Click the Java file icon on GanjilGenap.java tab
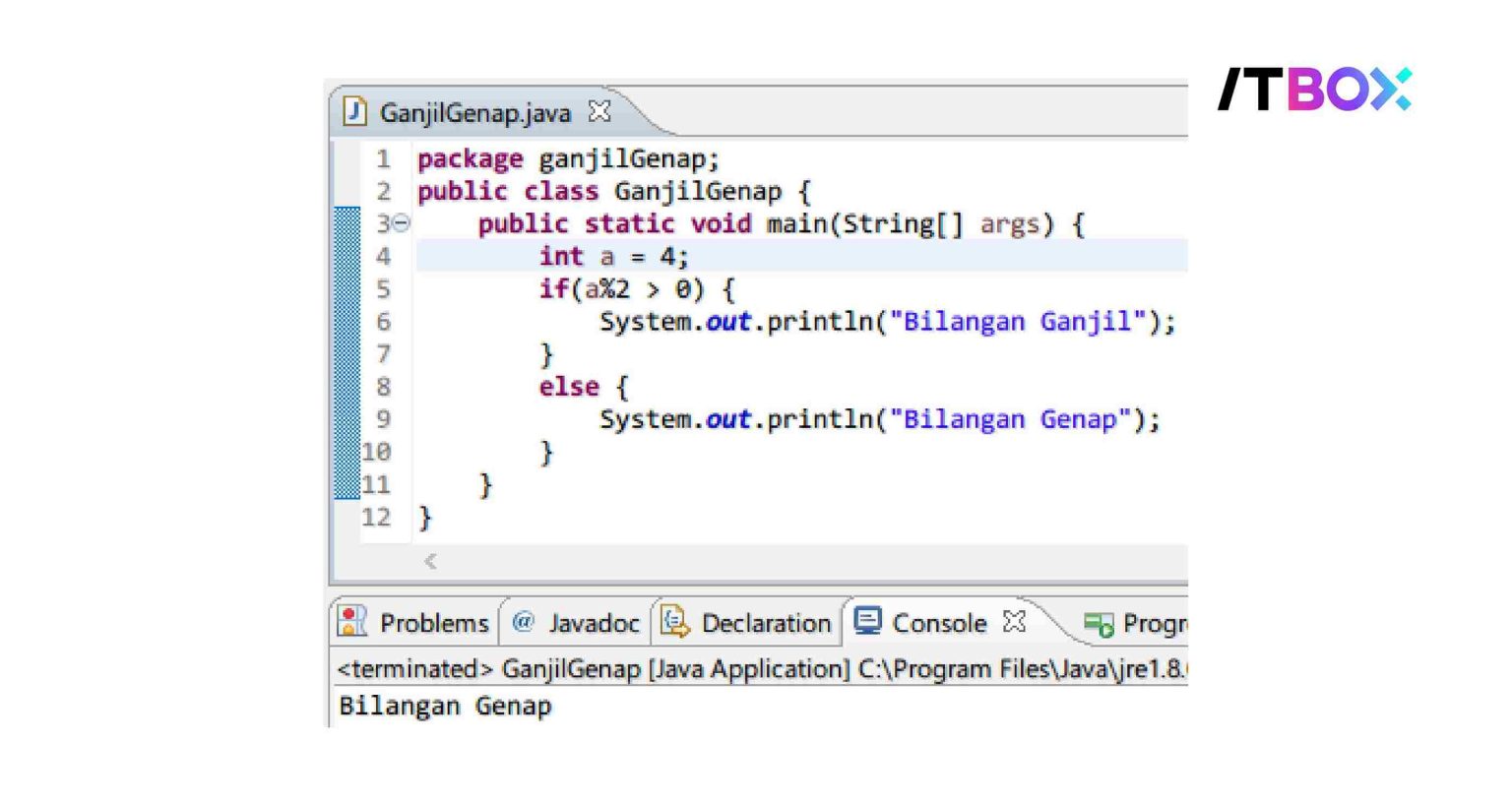Image resolution: width=1512 pixels, height=806 pixels. tap(354, 112)
